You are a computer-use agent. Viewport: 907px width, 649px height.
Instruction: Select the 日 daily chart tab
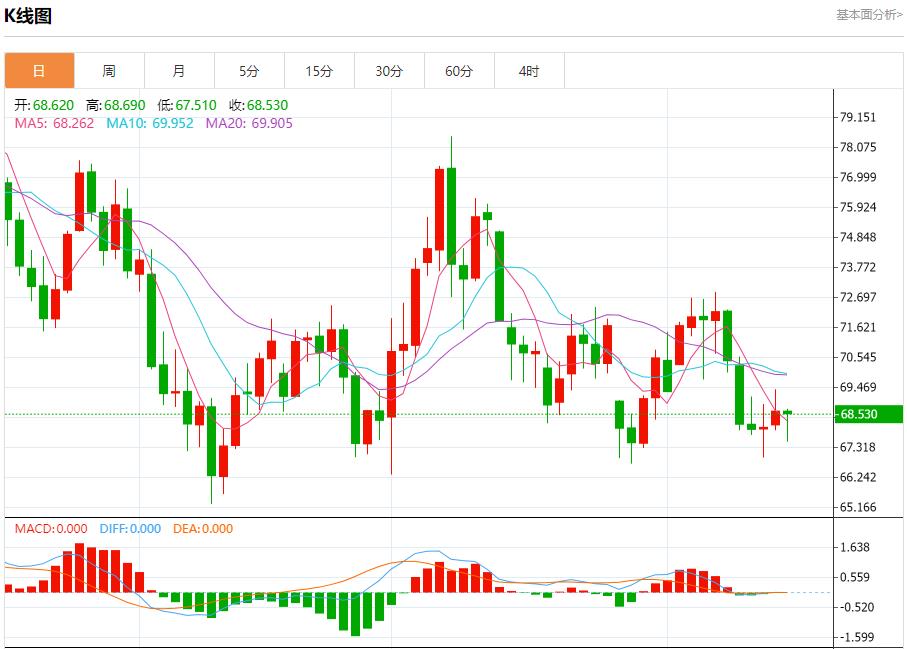pyautogui.click(x=39, y=71)
